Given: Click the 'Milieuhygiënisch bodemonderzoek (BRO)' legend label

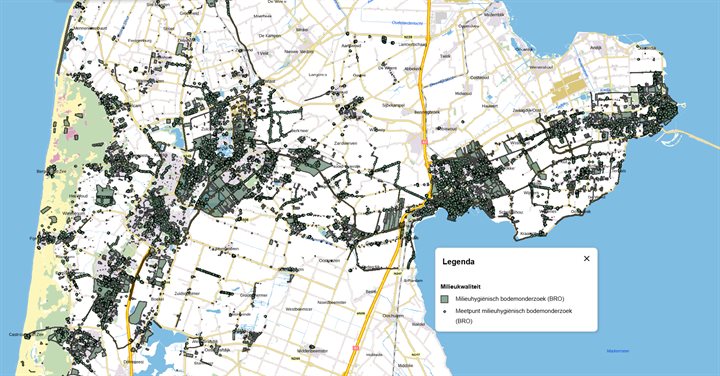Looking at the screenshot, I should (510, 299).
